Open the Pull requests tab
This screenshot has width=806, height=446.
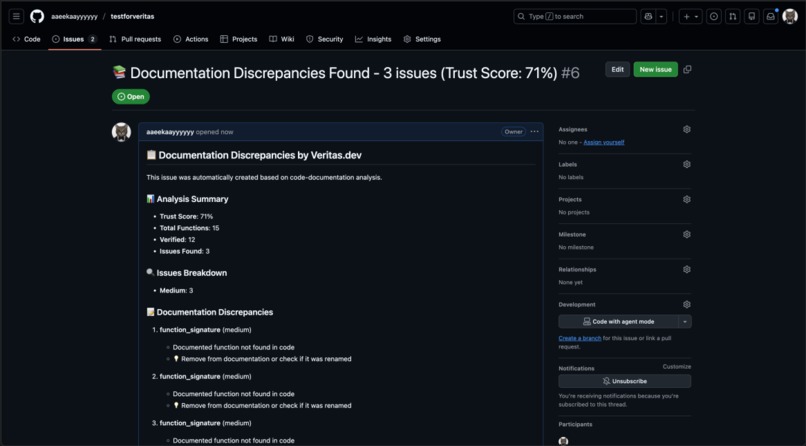pos(135,39)
